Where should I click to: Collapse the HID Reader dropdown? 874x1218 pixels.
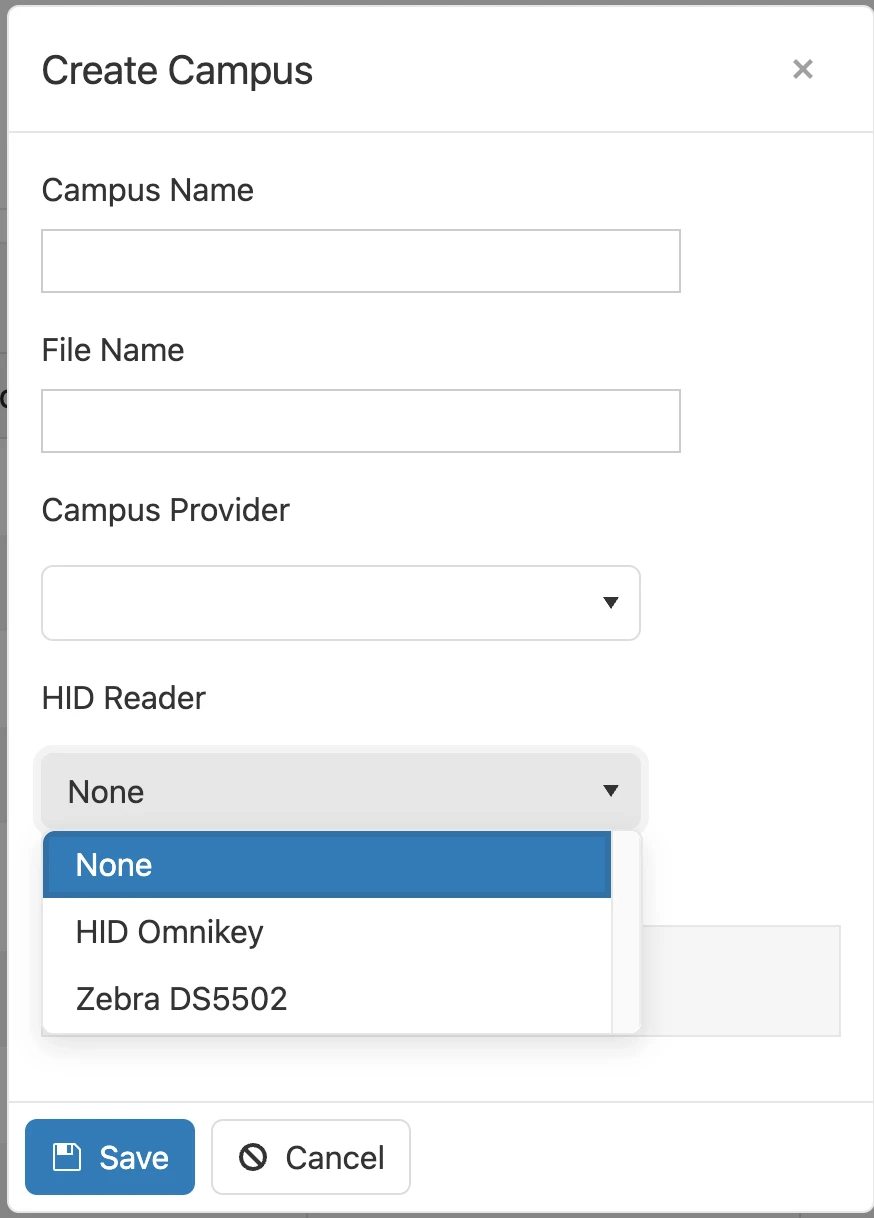point(341,791)
